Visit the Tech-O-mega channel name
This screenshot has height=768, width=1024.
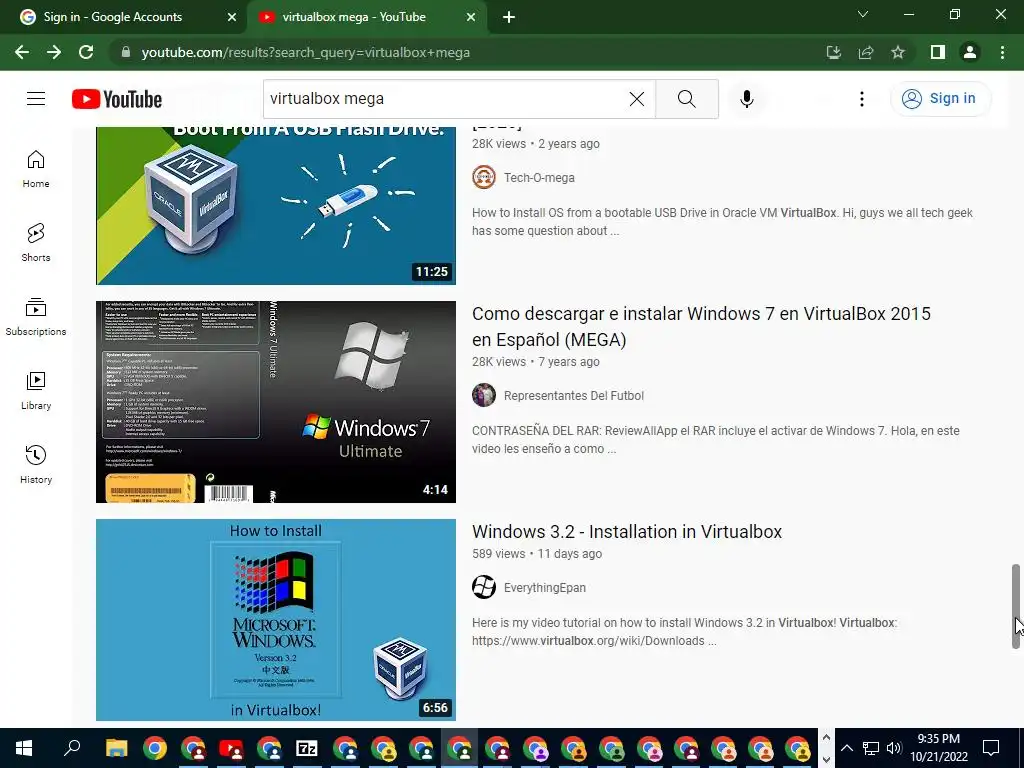(539, 178)
